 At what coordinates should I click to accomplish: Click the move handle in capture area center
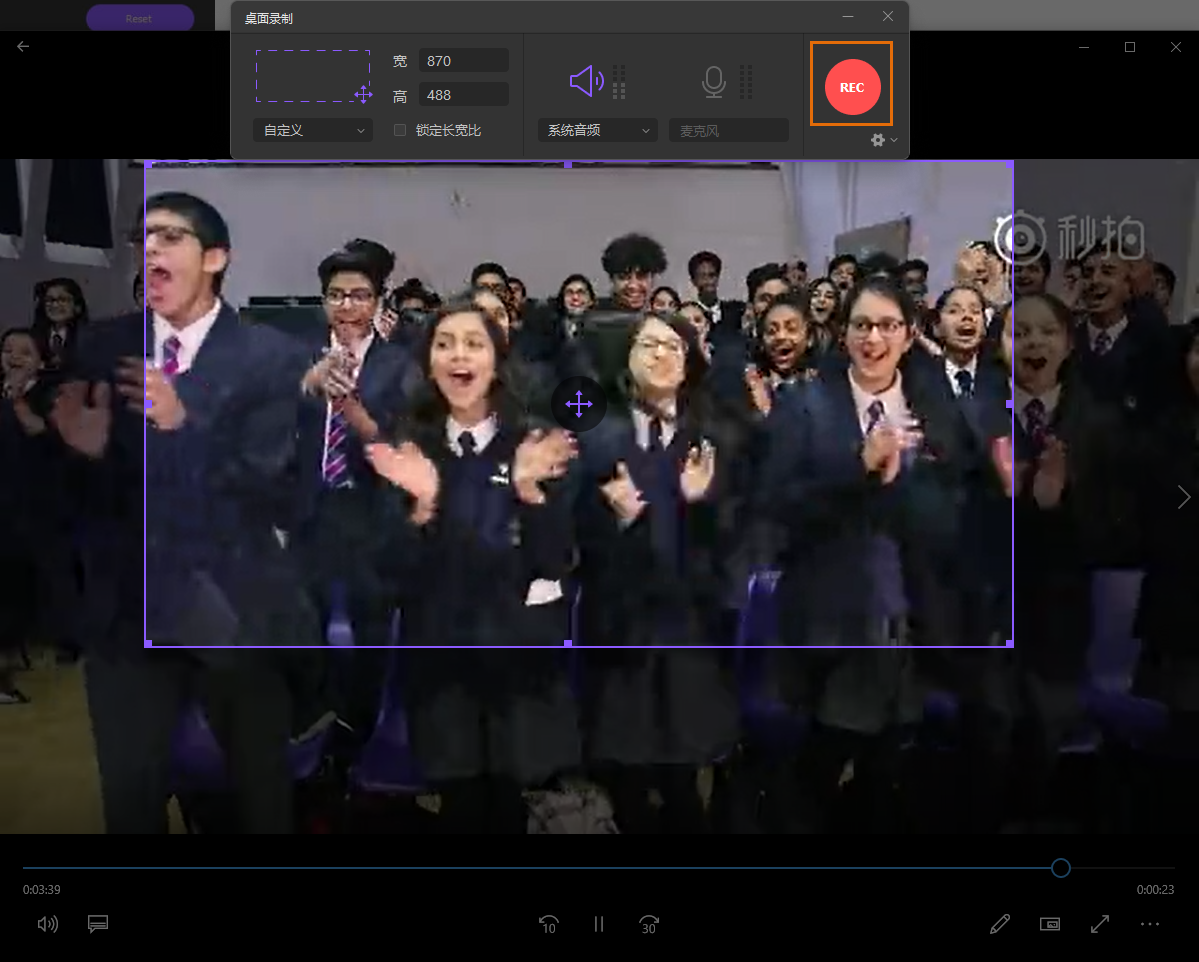coord(579,404)
